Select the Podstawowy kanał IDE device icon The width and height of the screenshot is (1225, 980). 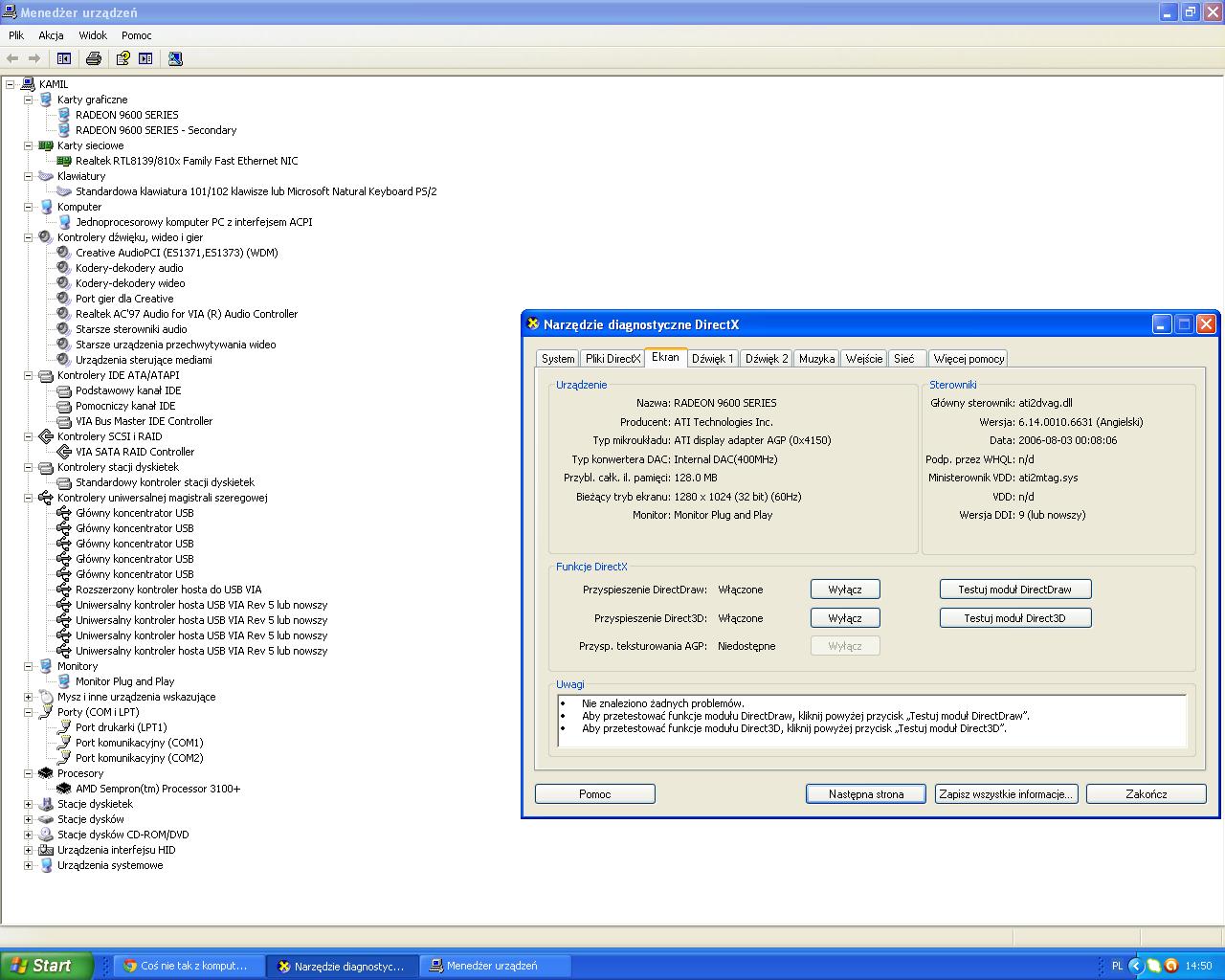[x=64, y=390]
